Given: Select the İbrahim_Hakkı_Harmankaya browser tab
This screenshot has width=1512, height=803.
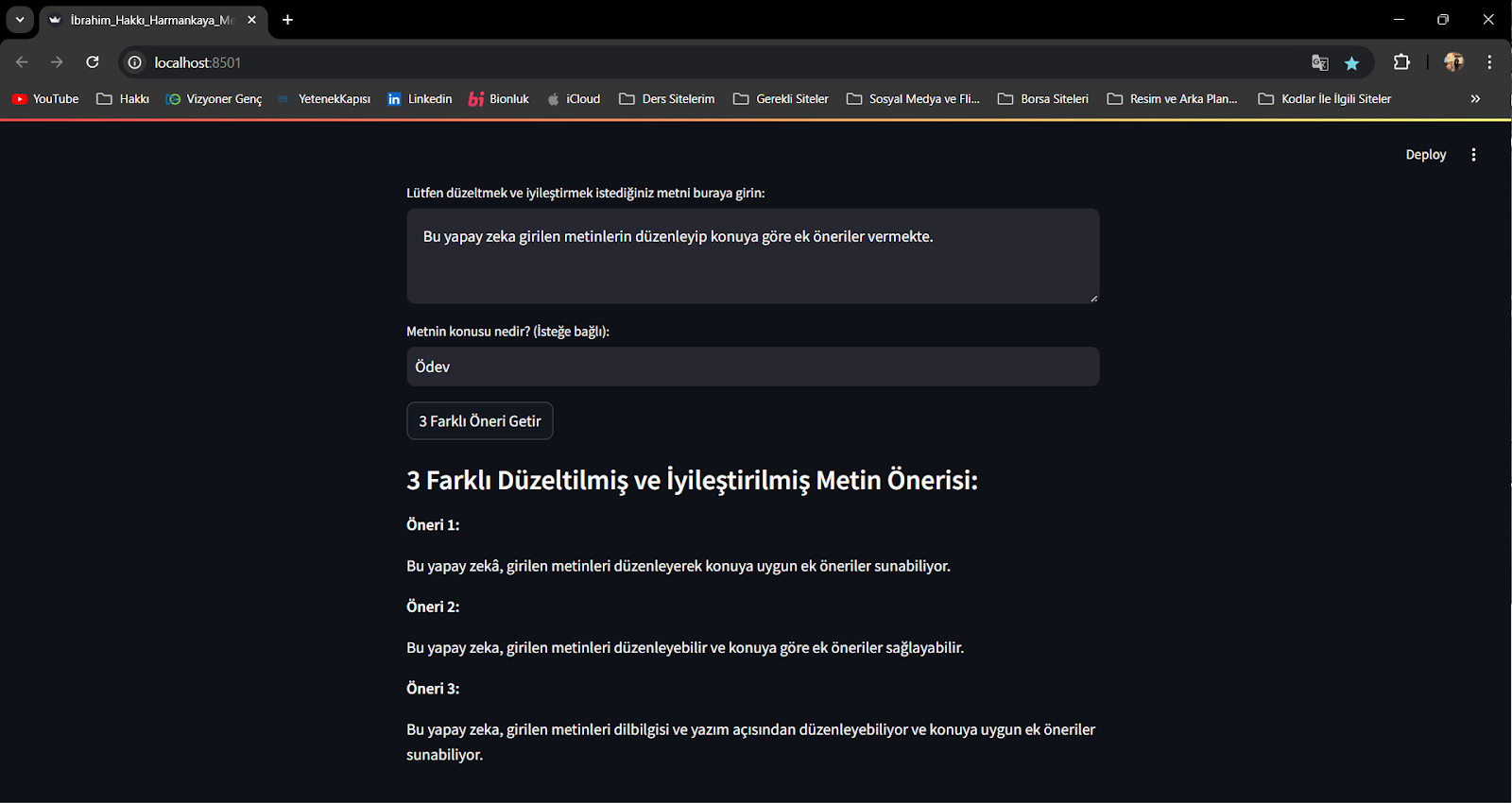Looking at the screenshot, I should [x=151, y=20].
